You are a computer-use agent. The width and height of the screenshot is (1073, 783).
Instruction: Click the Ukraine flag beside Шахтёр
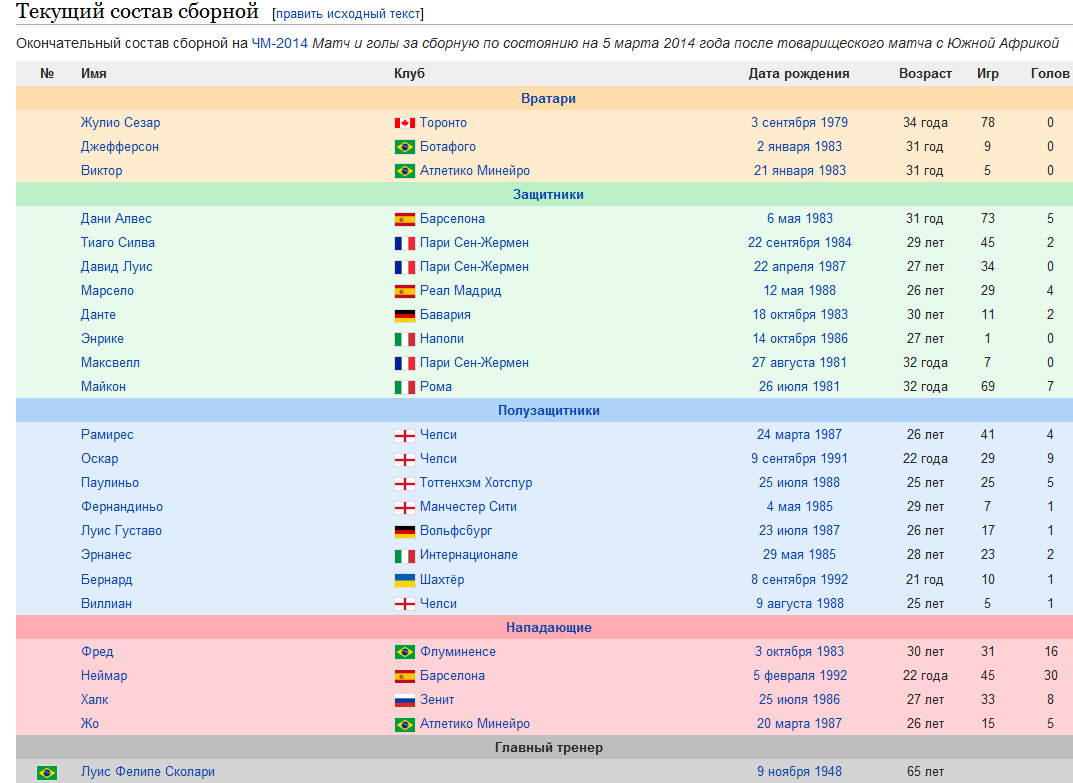[404, 580]
